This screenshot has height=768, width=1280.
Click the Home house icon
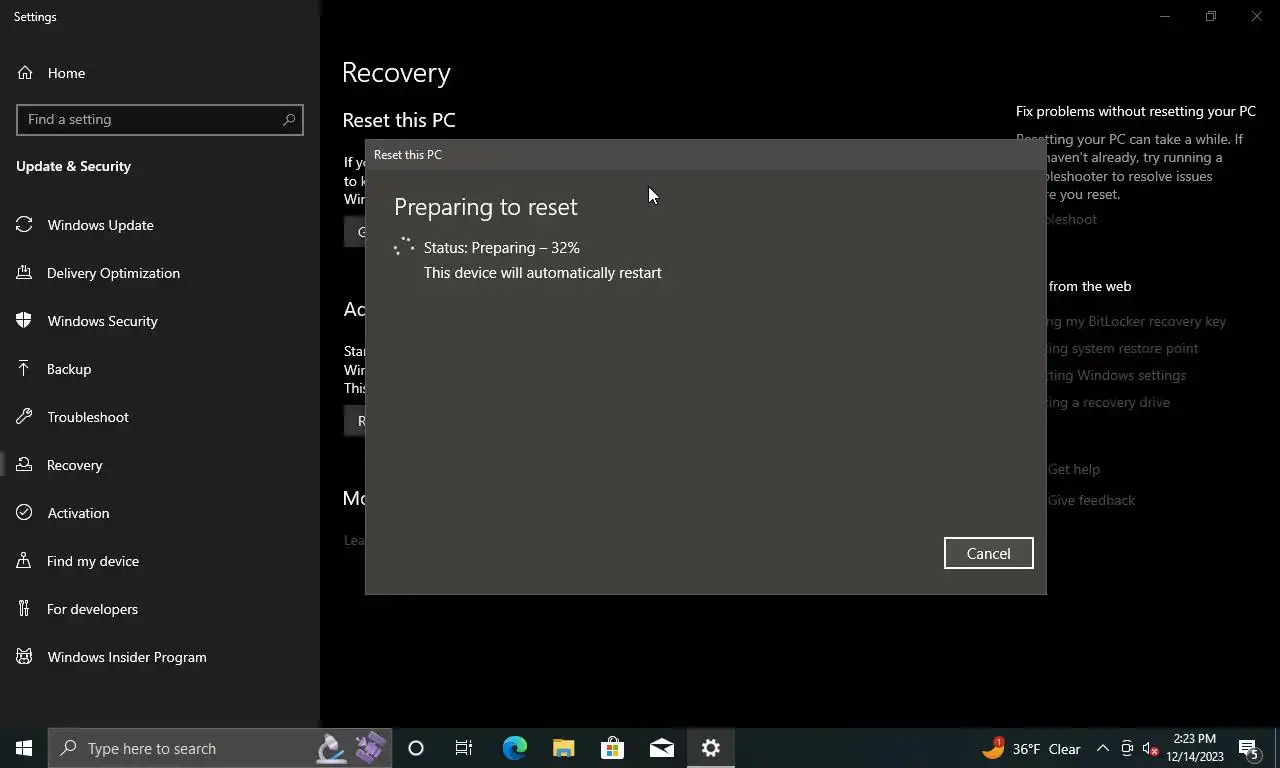25,73
